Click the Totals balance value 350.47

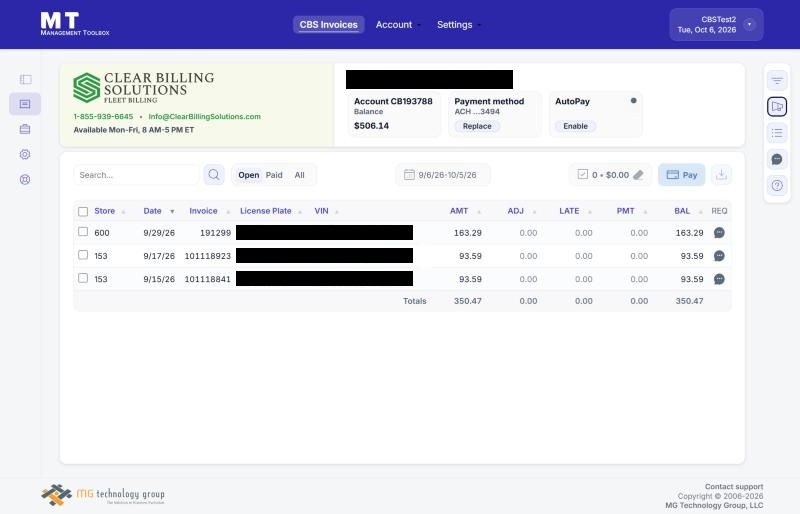tap(689, 301)
